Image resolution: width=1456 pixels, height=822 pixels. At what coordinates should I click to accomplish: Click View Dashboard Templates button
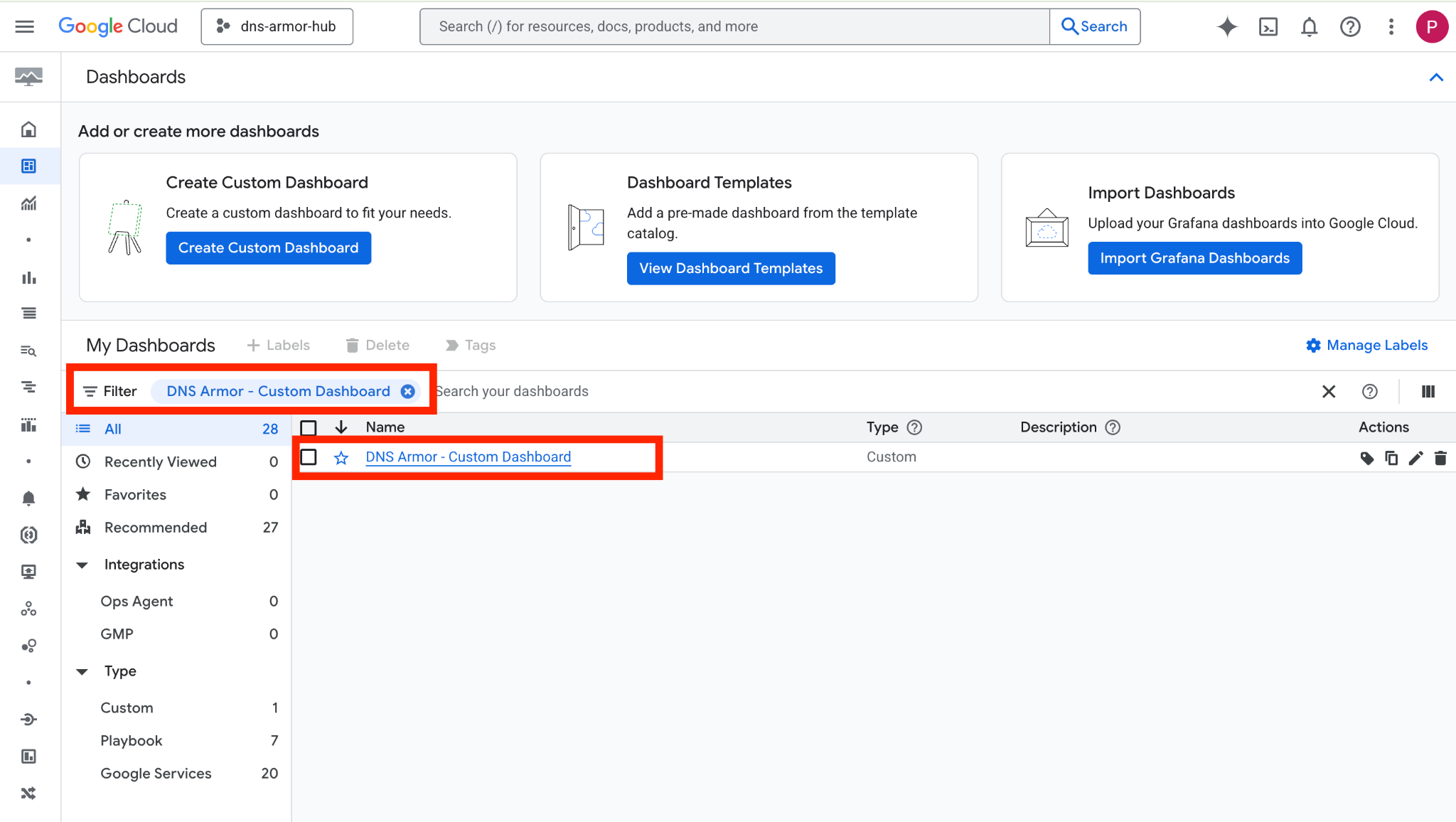click(x=730, y=268)
